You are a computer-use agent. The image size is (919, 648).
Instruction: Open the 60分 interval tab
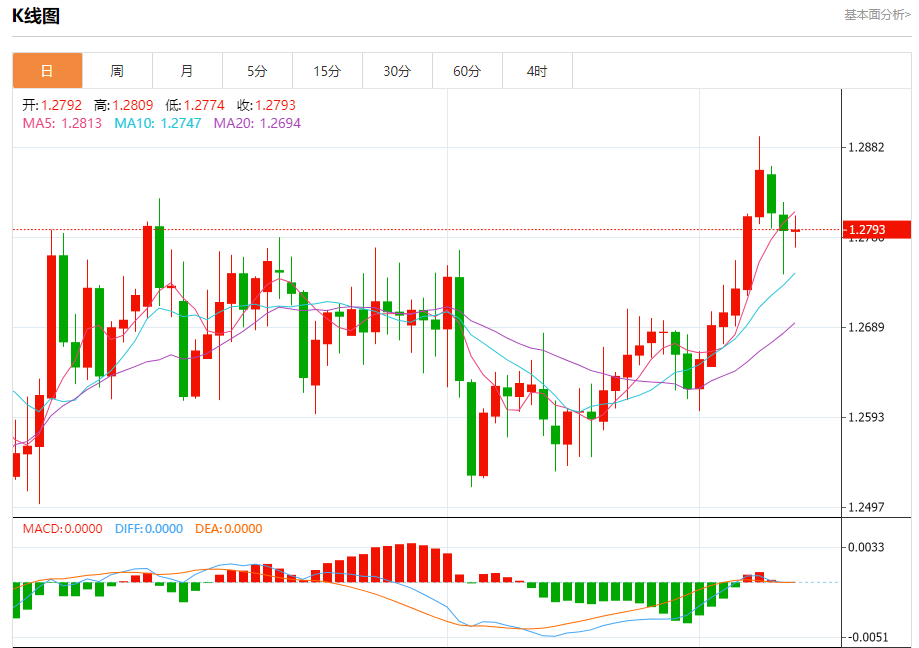click(467, 71)
